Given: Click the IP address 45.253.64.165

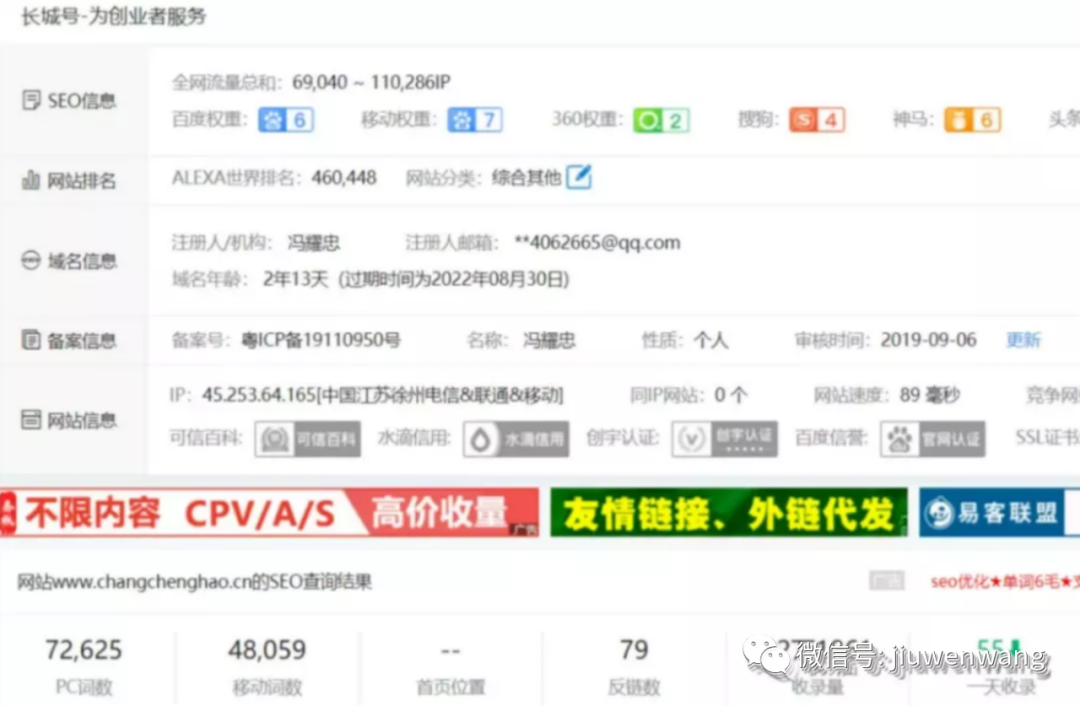Looking at the screenshot, I should tap(258, 395).
